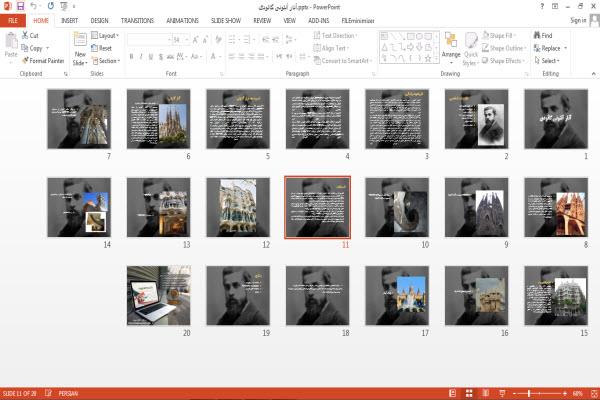Reset the slide layout
This screenshot has height=400, width=600.
coord(101,48)
